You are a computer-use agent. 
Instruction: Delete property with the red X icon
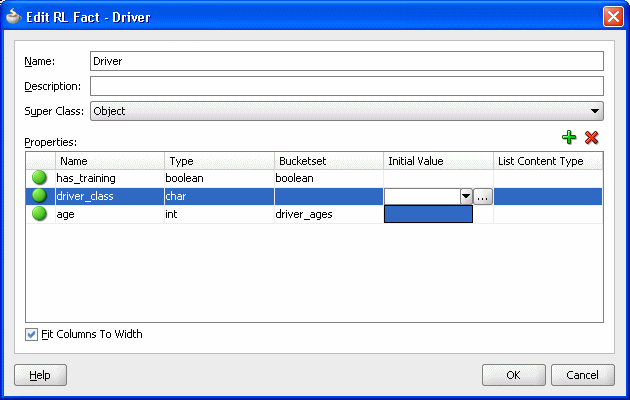591,138
